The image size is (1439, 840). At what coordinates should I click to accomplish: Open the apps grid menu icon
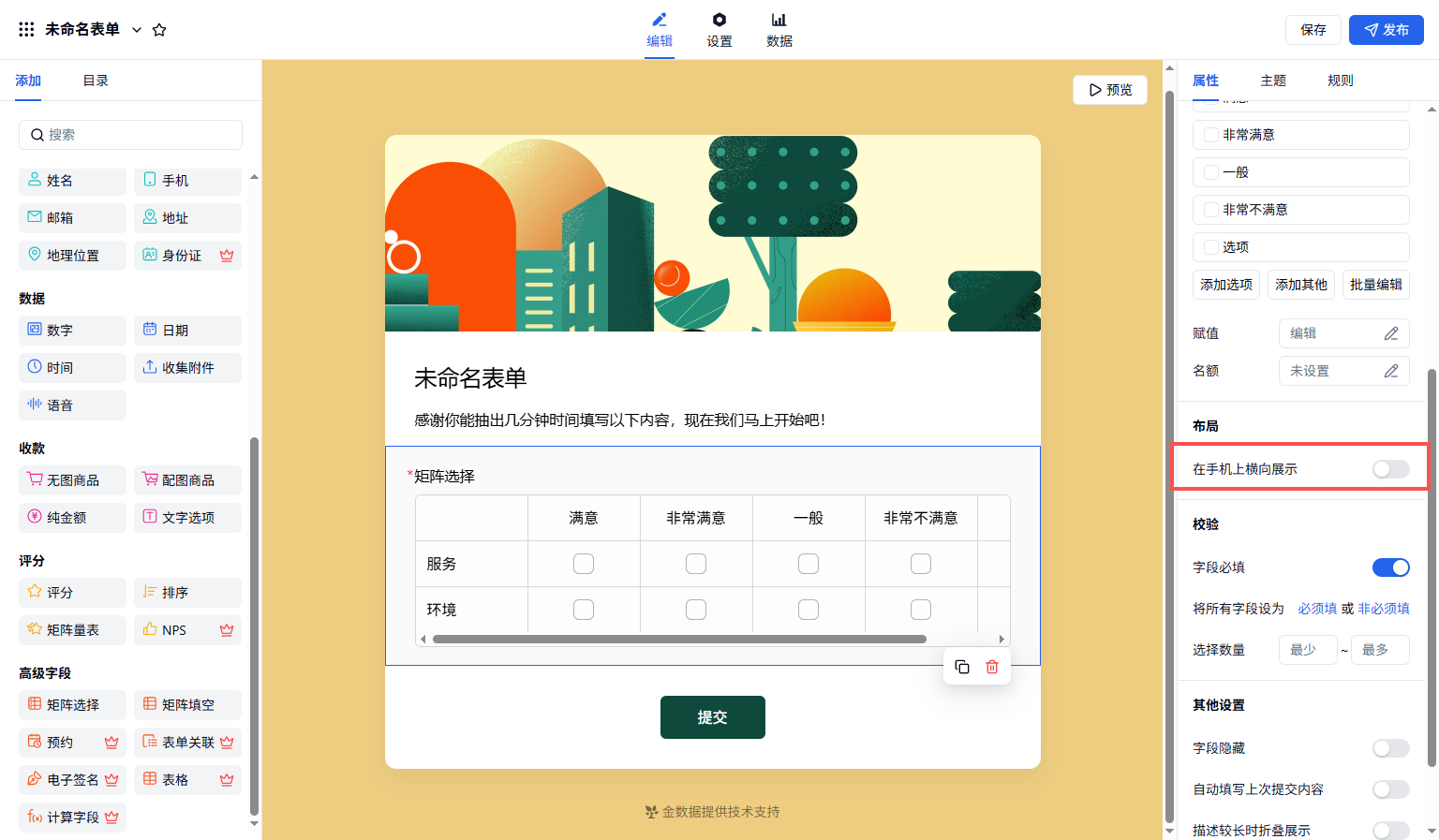(26, 30)
